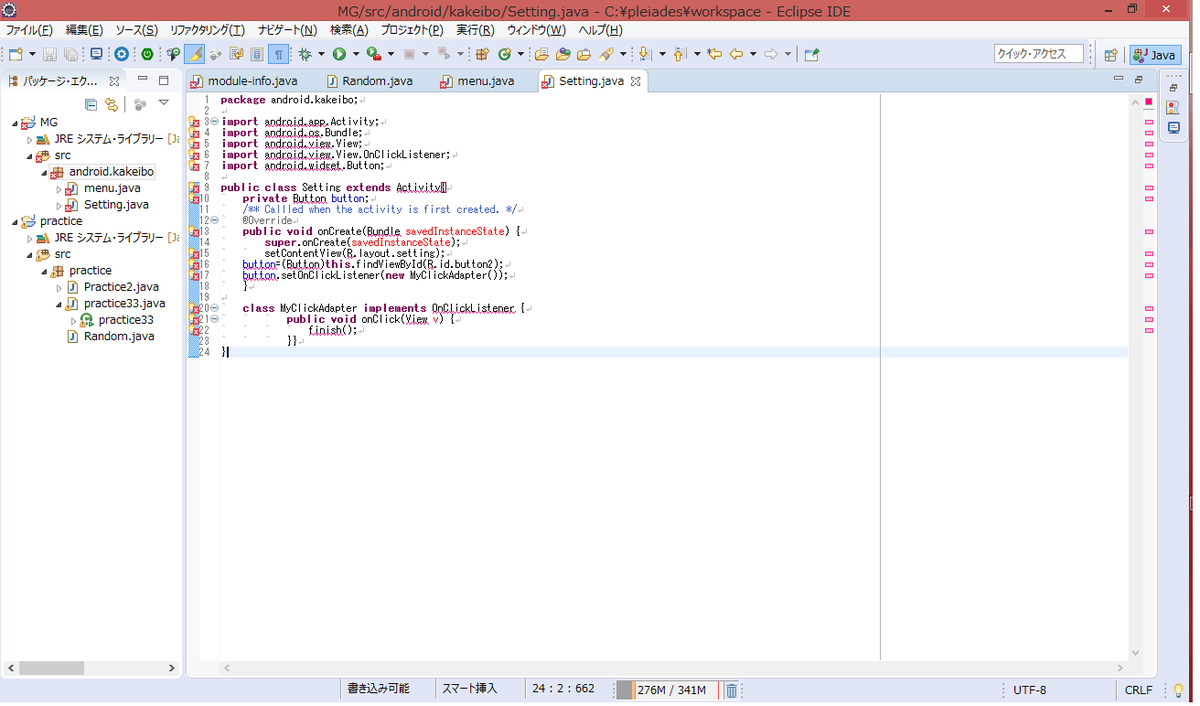Click the CRLF line ending entry
The height and width of the screenshot is (706, 1200).
[x=1138, y=690]
